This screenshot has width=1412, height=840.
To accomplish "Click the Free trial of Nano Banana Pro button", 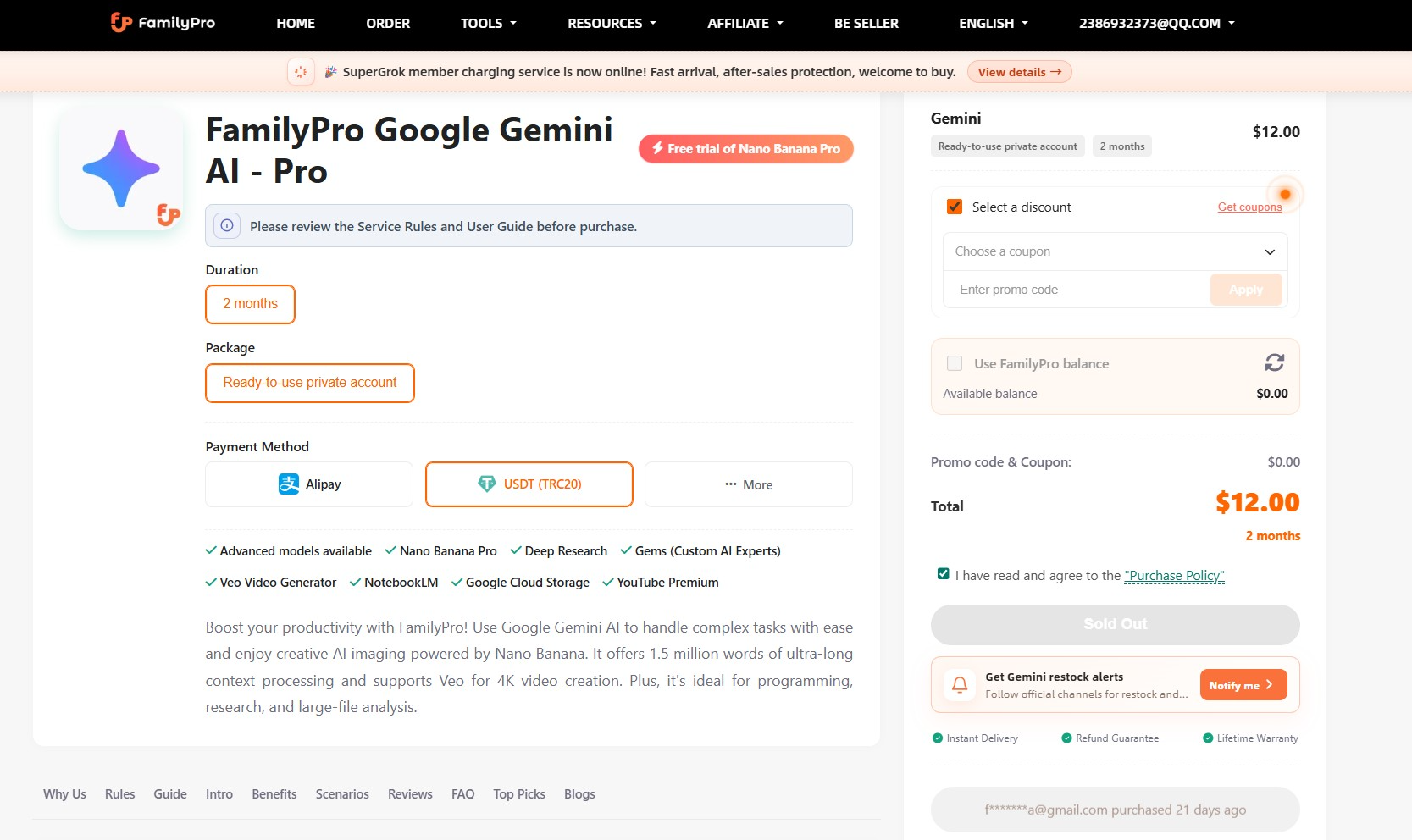I will pyautogui.click(x=746, y=148).
